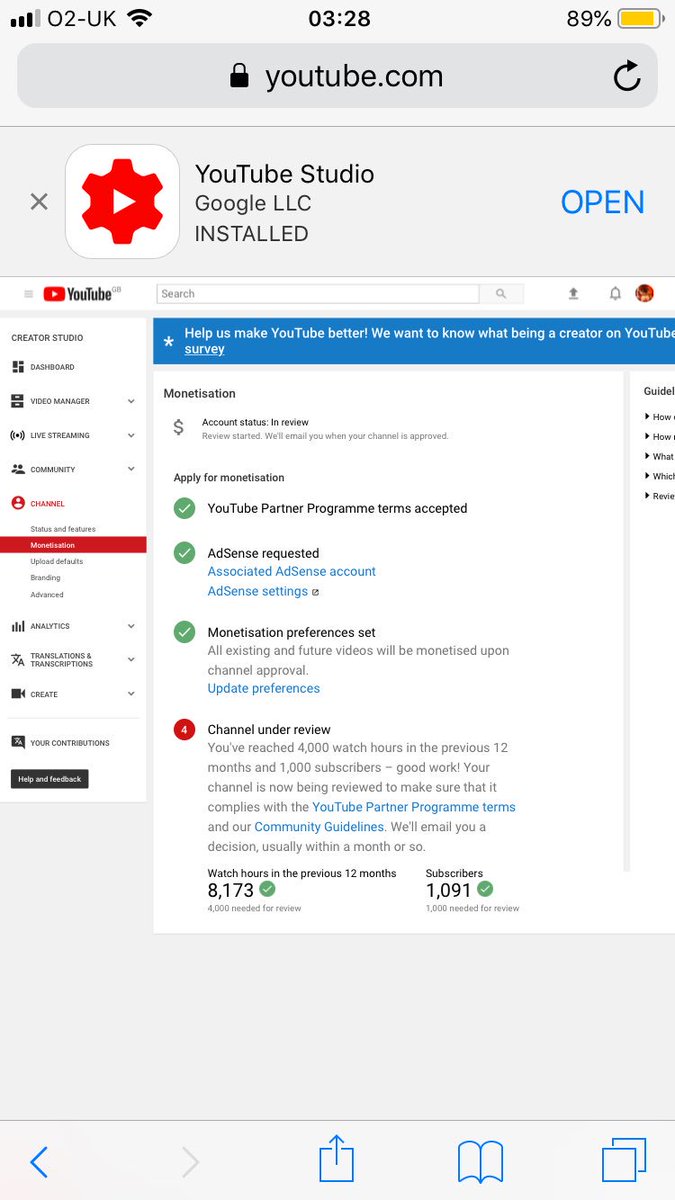Click the red step 4 badge
The image size is (675, 1200).
point(184,729)
